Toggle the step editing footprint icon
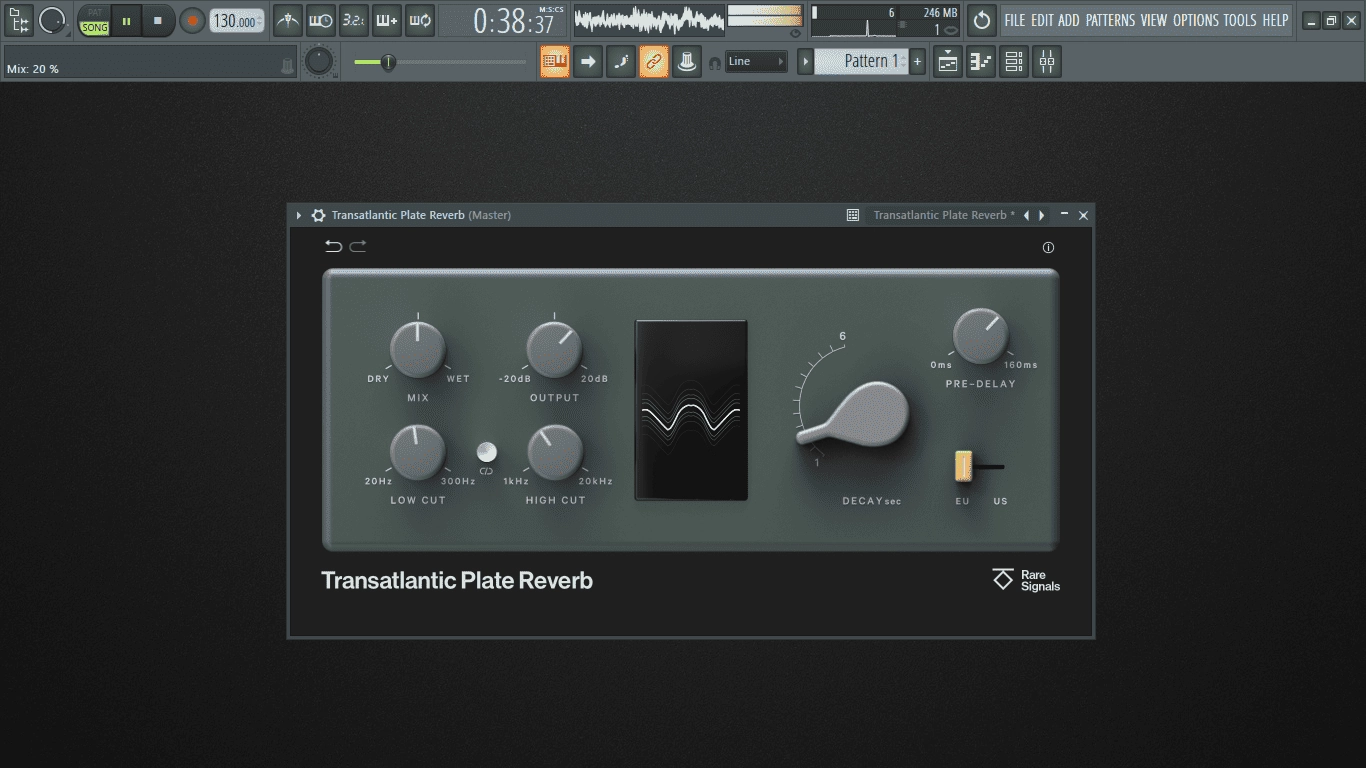Screen dimensions: 1366x768 [621, 62]
